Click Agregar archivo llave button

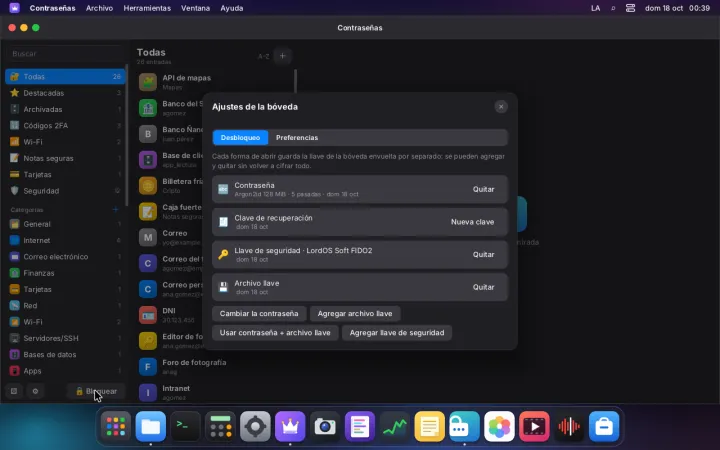pos(355,314)
